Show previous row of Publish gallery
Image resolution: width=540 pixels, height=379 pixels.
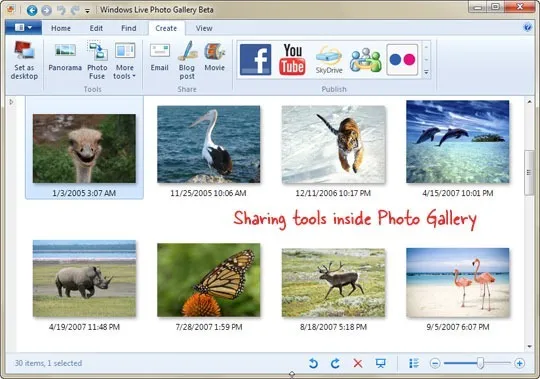point(426,47)
